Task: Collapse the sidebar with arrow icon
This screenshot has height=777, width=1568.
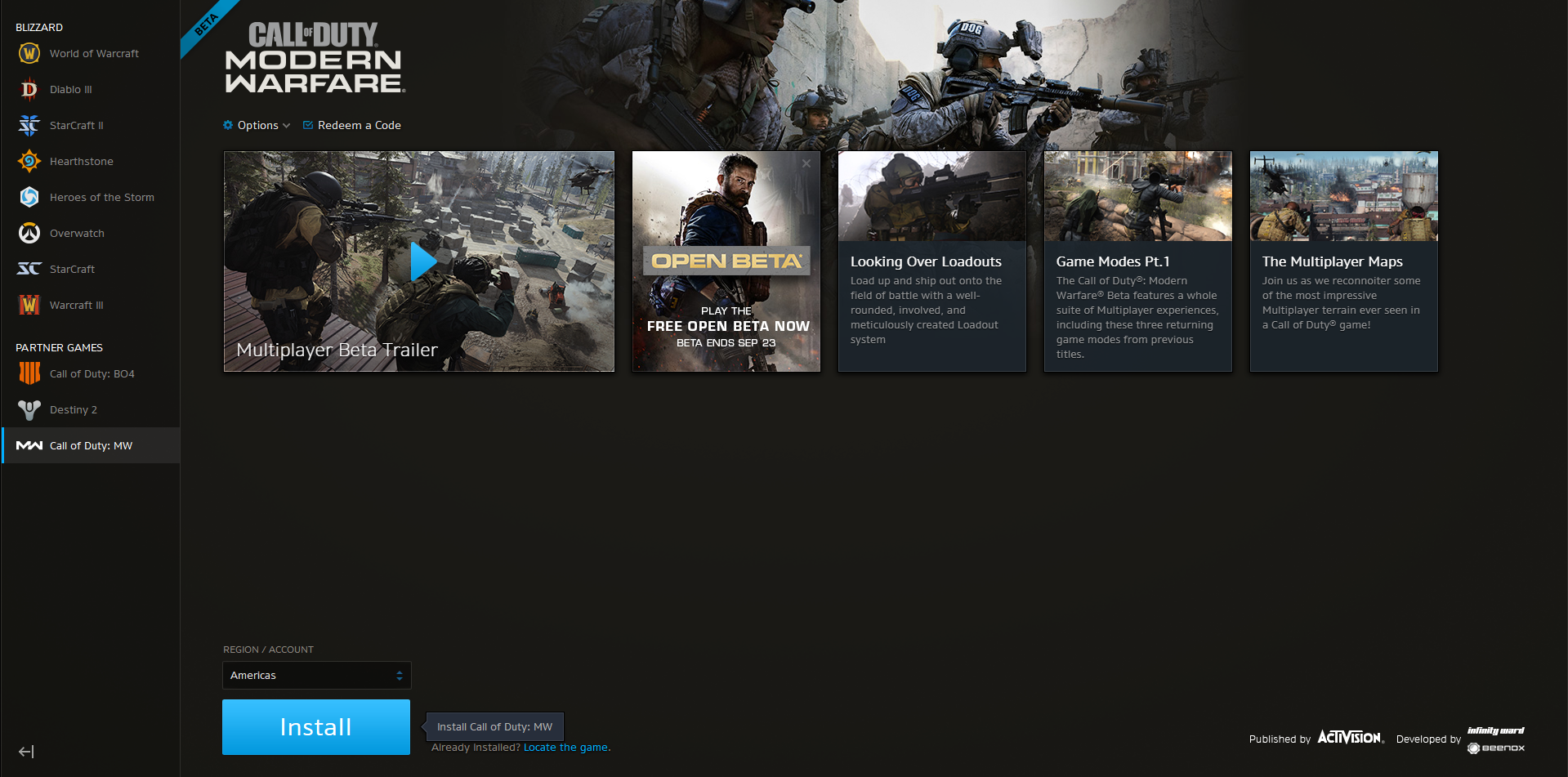Action: click(26, 752)
